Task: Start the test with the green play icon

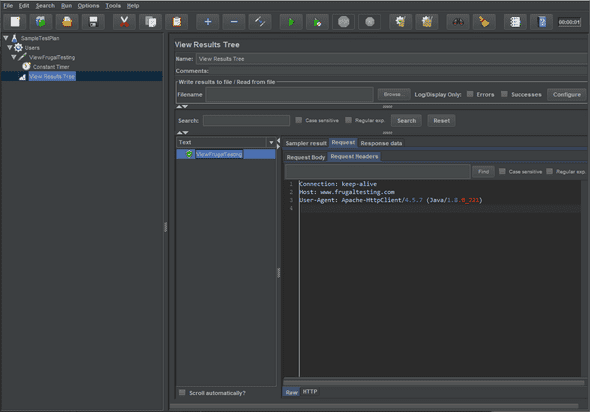Action: pyautogui.click(x=291, y=22)
